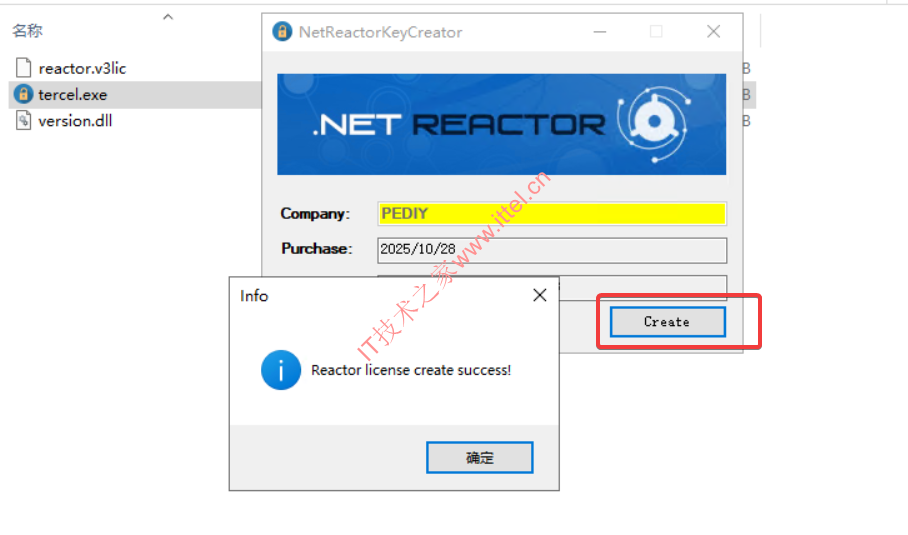Click the yellow Company field containing PEDIY

tap(552, 214)
